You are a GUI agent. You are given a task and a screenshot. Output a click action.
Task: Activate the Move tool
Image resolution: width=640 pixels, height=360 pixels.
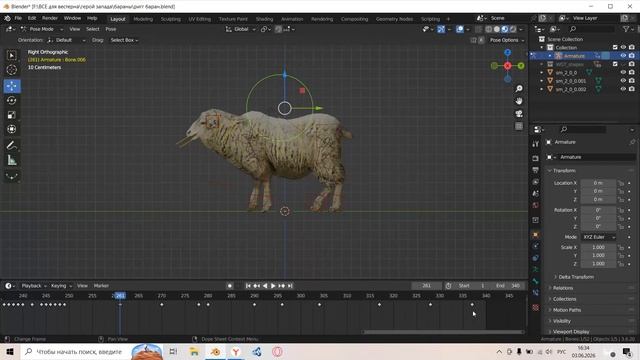pyautogui.click(x=12, y=86)
